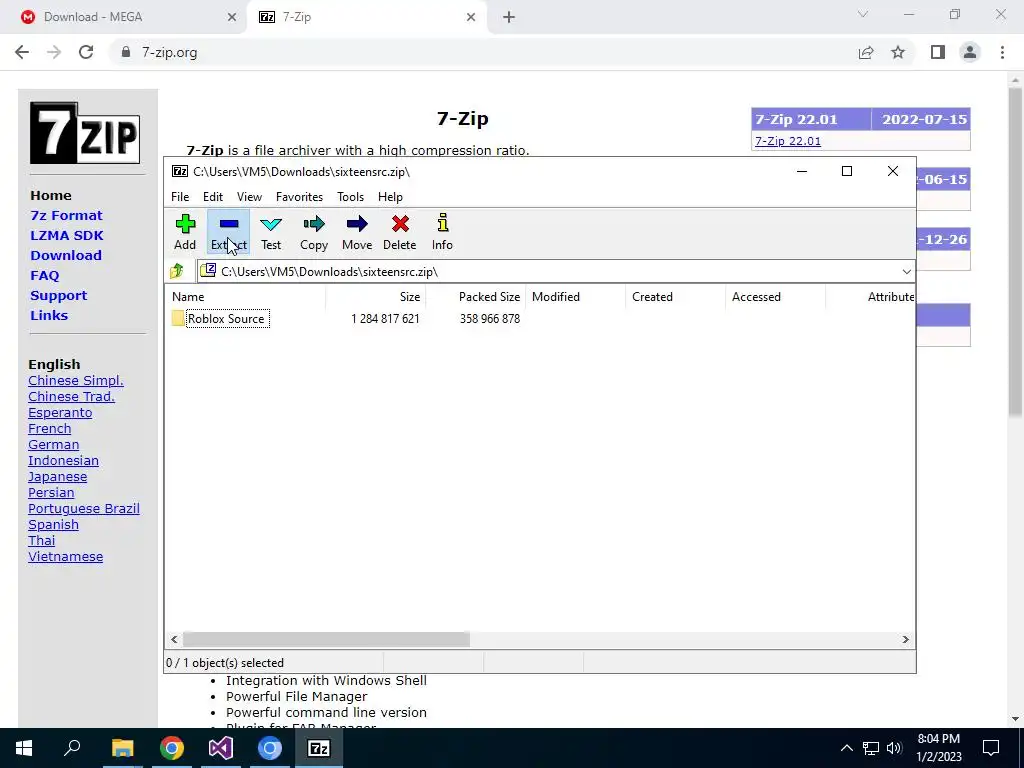Show hidden system tray icons
Screen dimensions: 1024x768
point(846,748)
